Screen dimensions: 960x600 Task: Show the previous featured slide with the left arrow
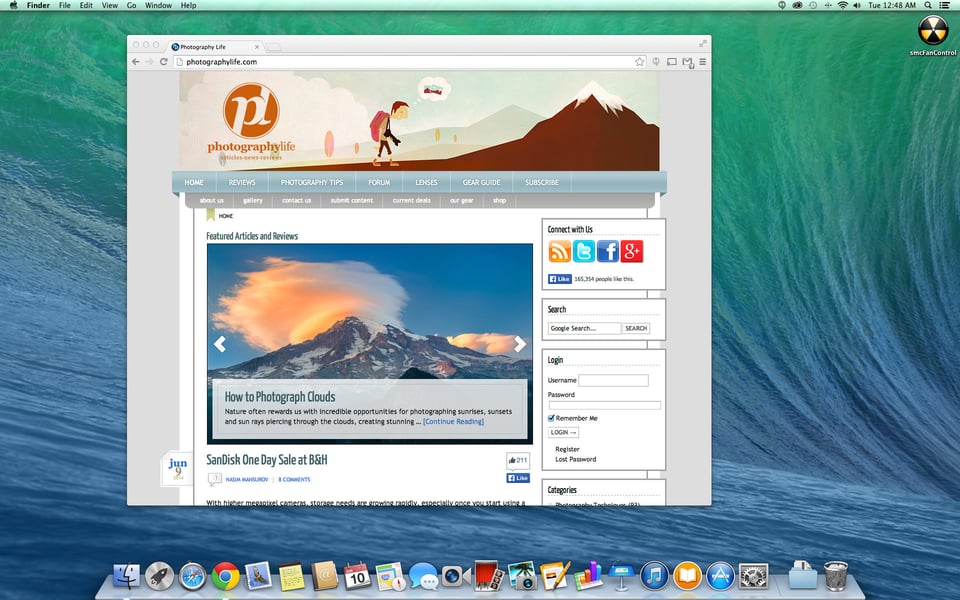[x=220, y=344]
